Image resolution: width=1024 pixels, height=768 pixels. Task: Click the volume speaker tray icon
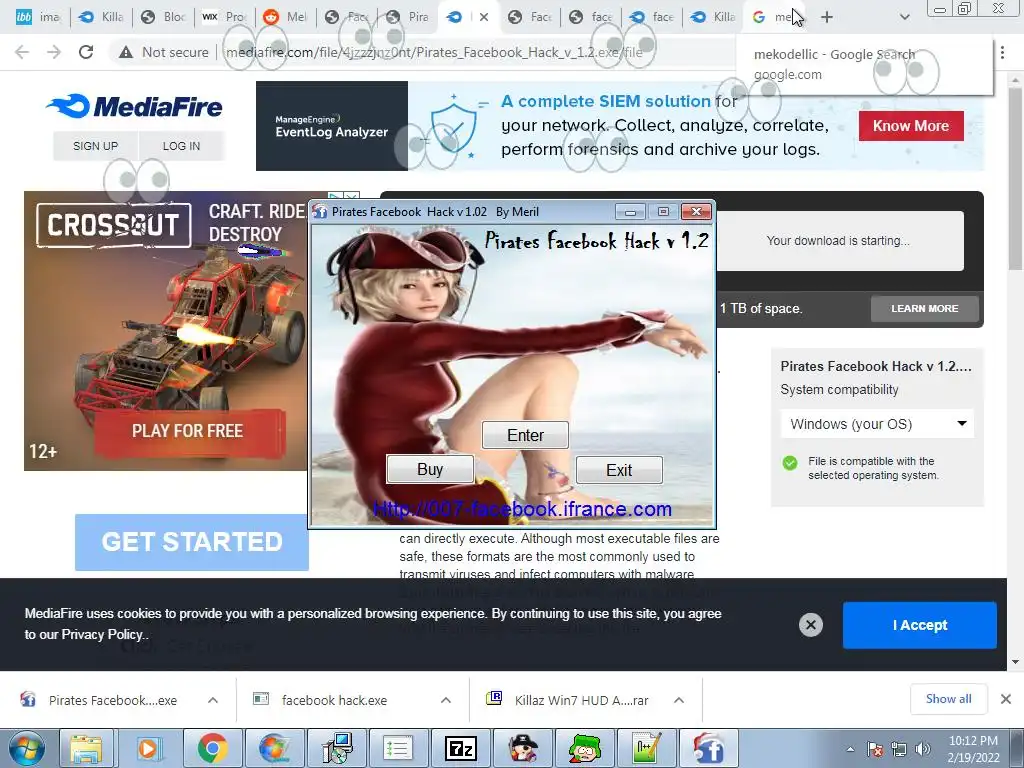pos(923,749)
